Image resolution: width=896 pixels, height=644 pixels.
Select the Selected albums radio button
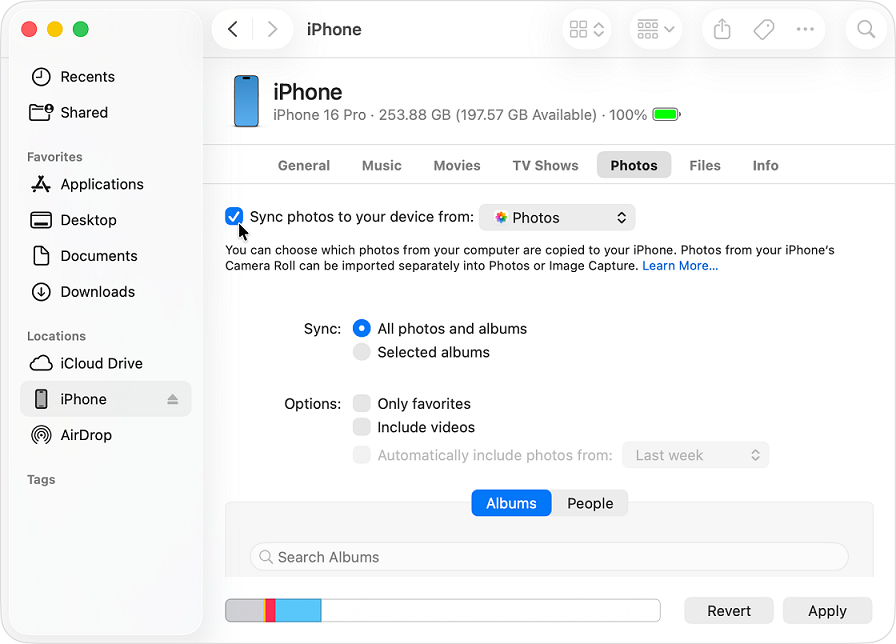tap(361, 352)
